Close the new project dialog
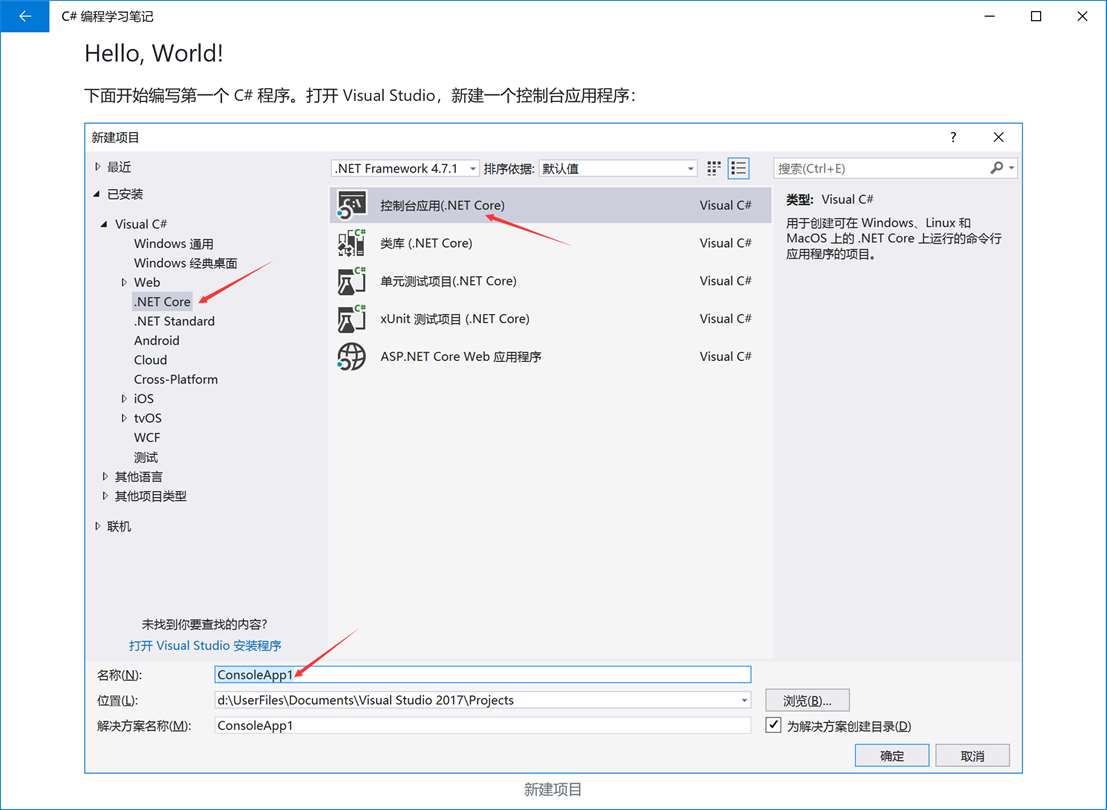 (x=998, y=137)
